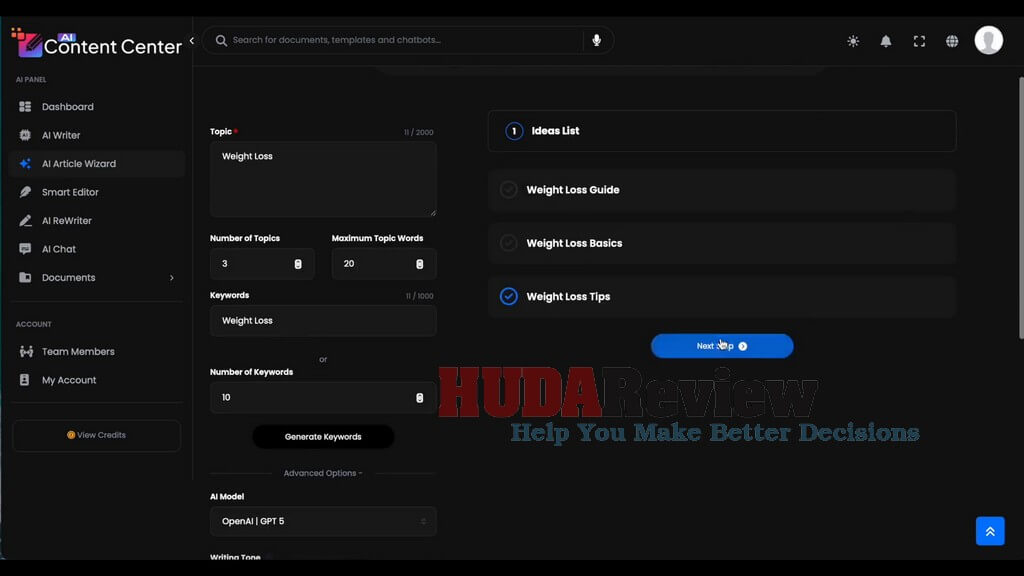
Task: Click the AI Article Wizard sparkle icon
Action: pyautogui.click(x=25, y=164)
